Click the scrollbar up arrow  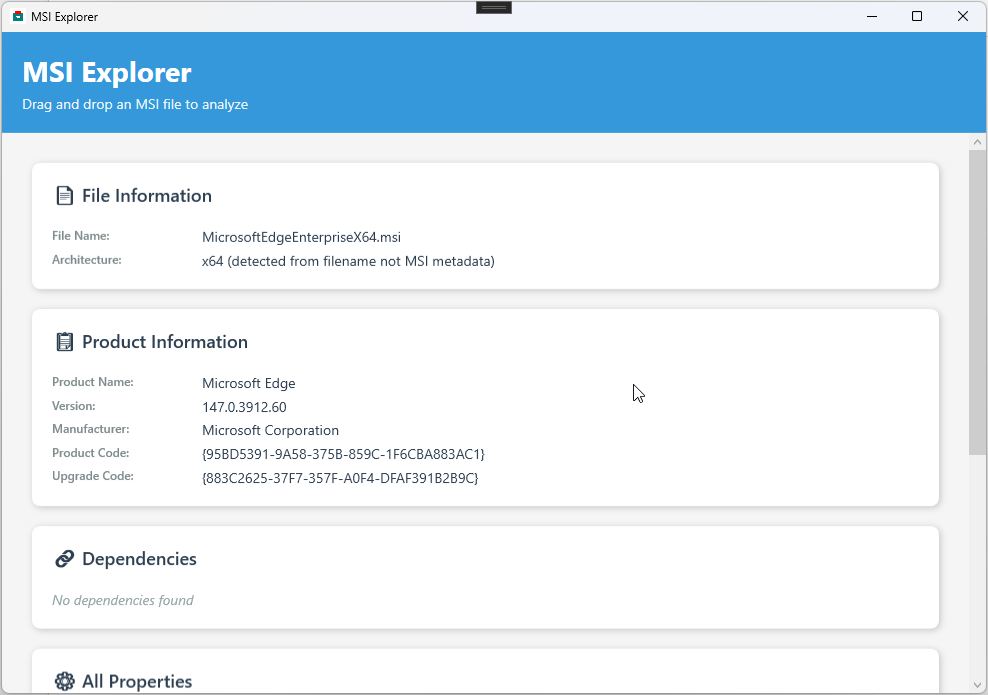click(977, 142)
